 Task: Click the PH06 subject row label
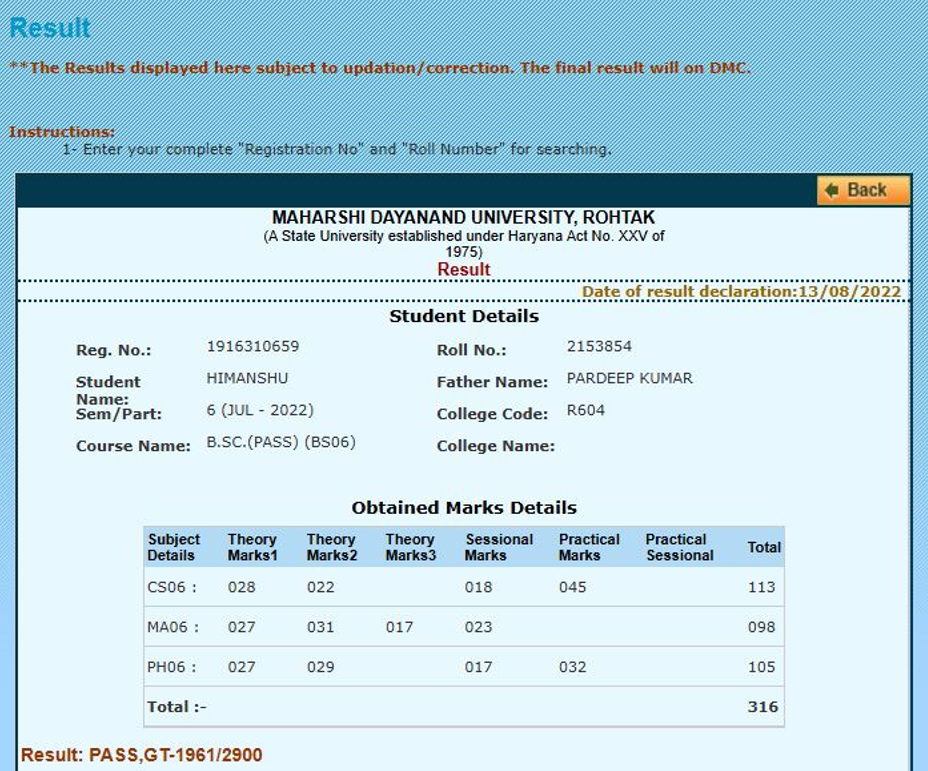[171, 667]
